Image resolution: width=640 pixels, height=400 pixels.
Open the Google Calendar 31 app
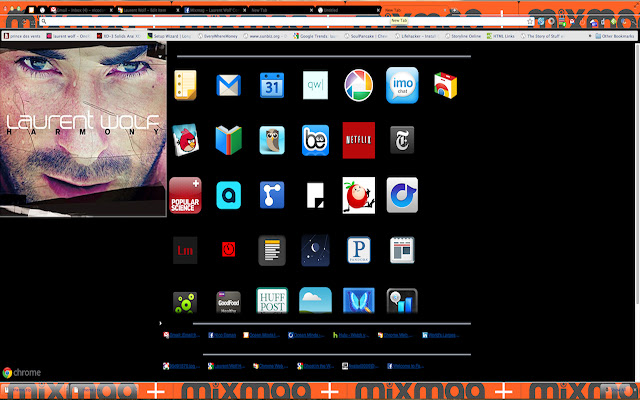pyautogui.click(x=272, y=85)
